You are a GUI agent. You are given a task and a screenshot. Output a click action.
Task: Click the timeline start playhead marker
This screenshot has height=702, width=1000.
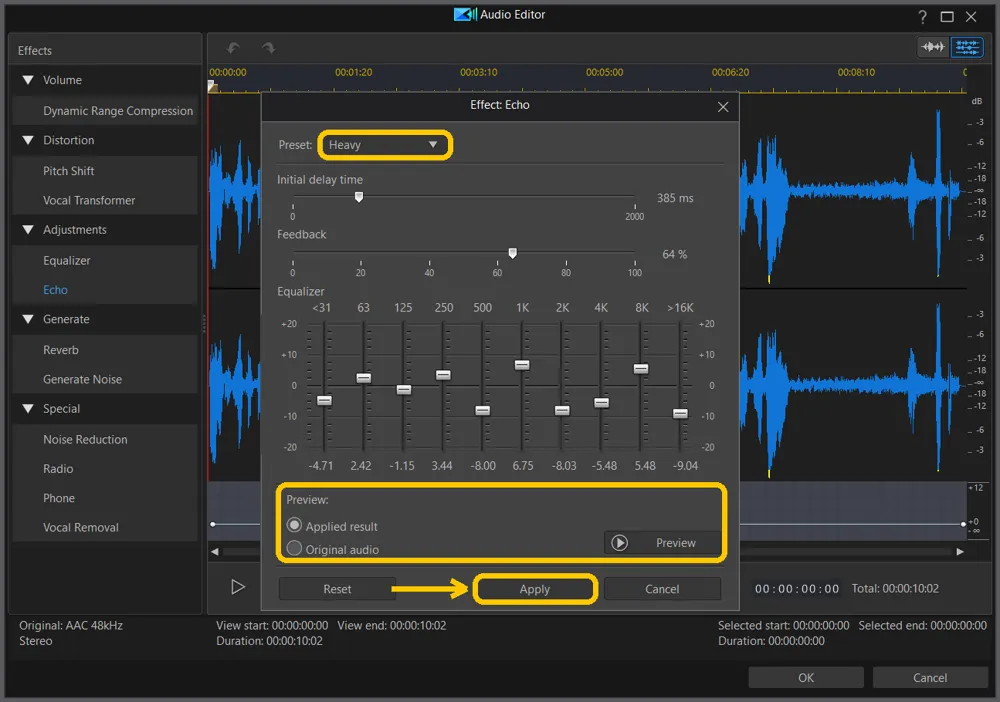(x=212, y=86)
